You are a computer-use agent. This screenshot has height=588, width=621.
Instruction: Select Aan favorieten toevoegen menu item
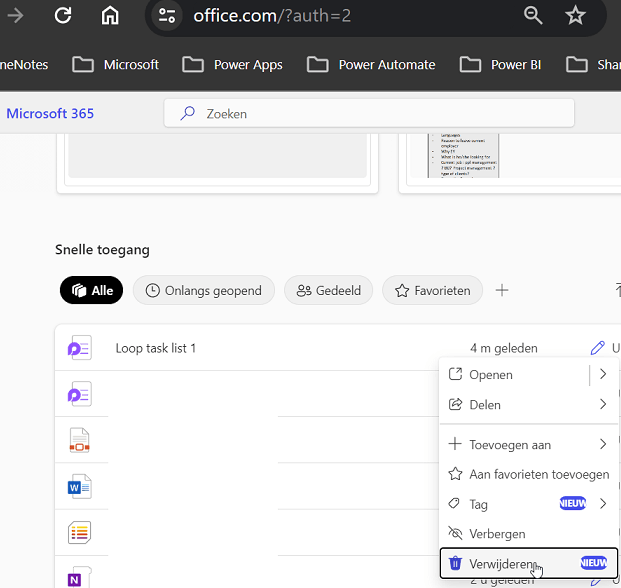[x=529, y=474]
